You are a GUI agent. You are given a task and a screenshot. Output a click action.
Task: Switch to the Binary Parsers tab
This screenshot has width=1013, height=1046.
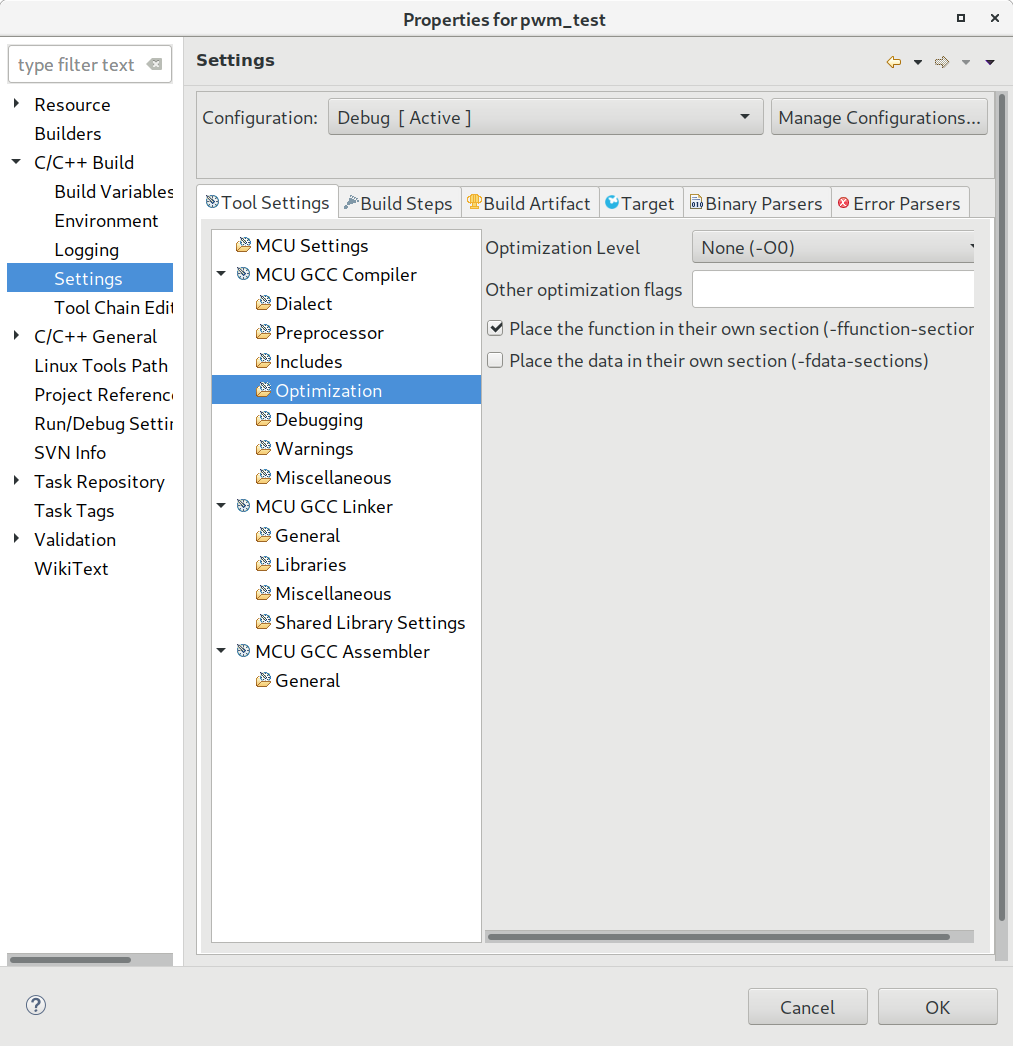pyautogui.click(x=756, y=203)
